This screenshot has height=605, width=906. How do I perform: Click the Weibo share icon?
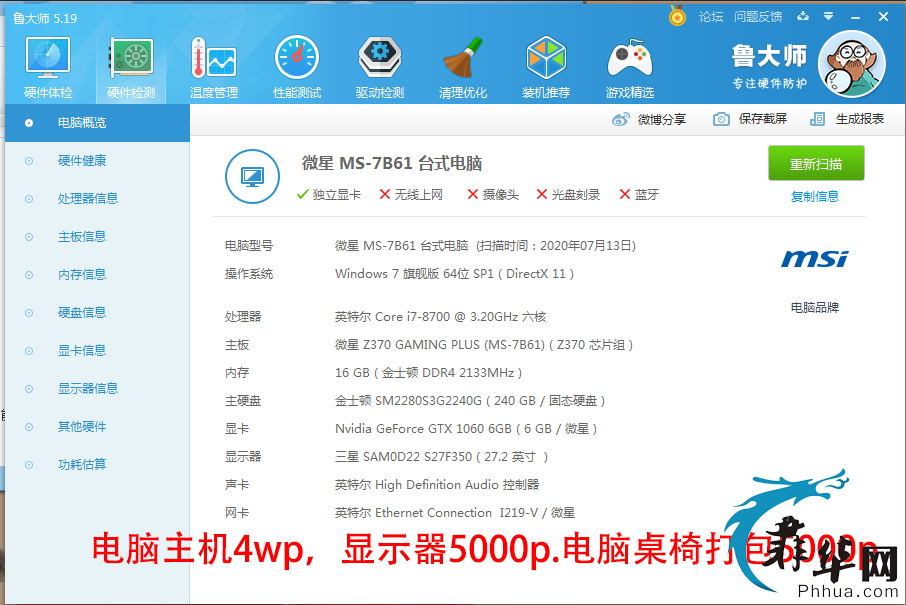pyautogui.click(x=621, y=120)
